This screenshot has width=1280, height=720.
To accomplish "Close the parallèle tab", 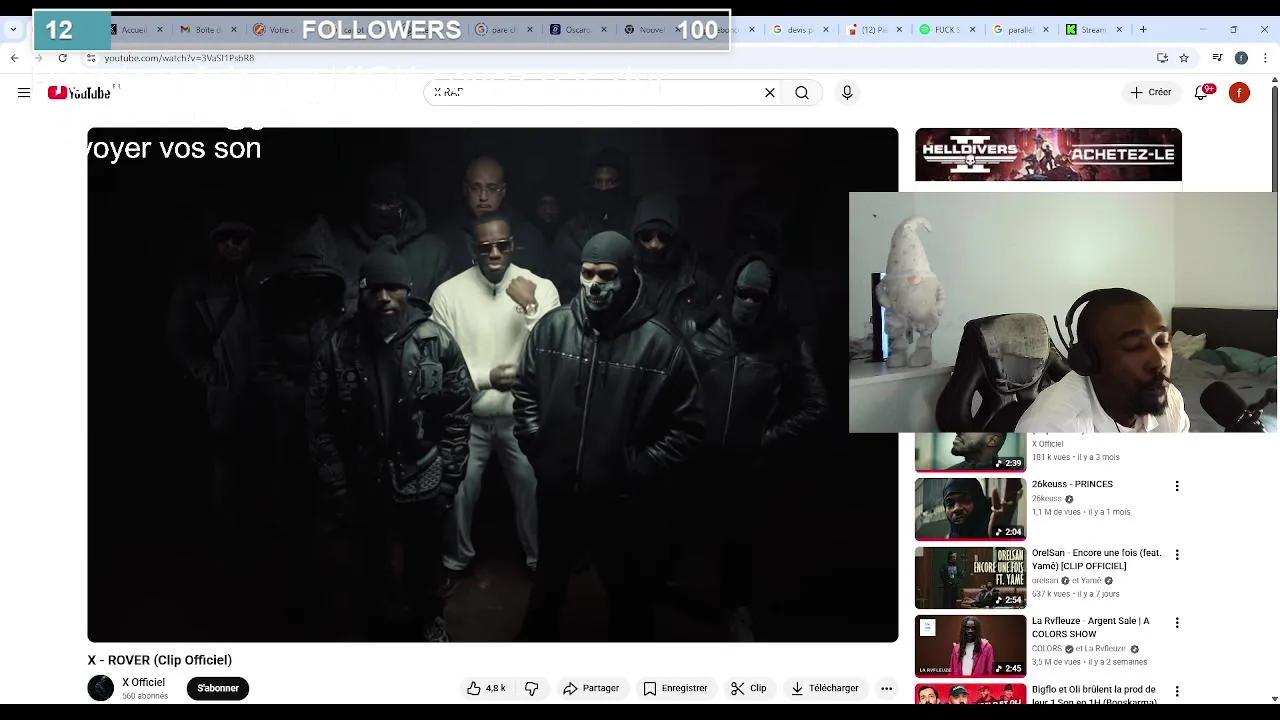I will [1045, 30].
